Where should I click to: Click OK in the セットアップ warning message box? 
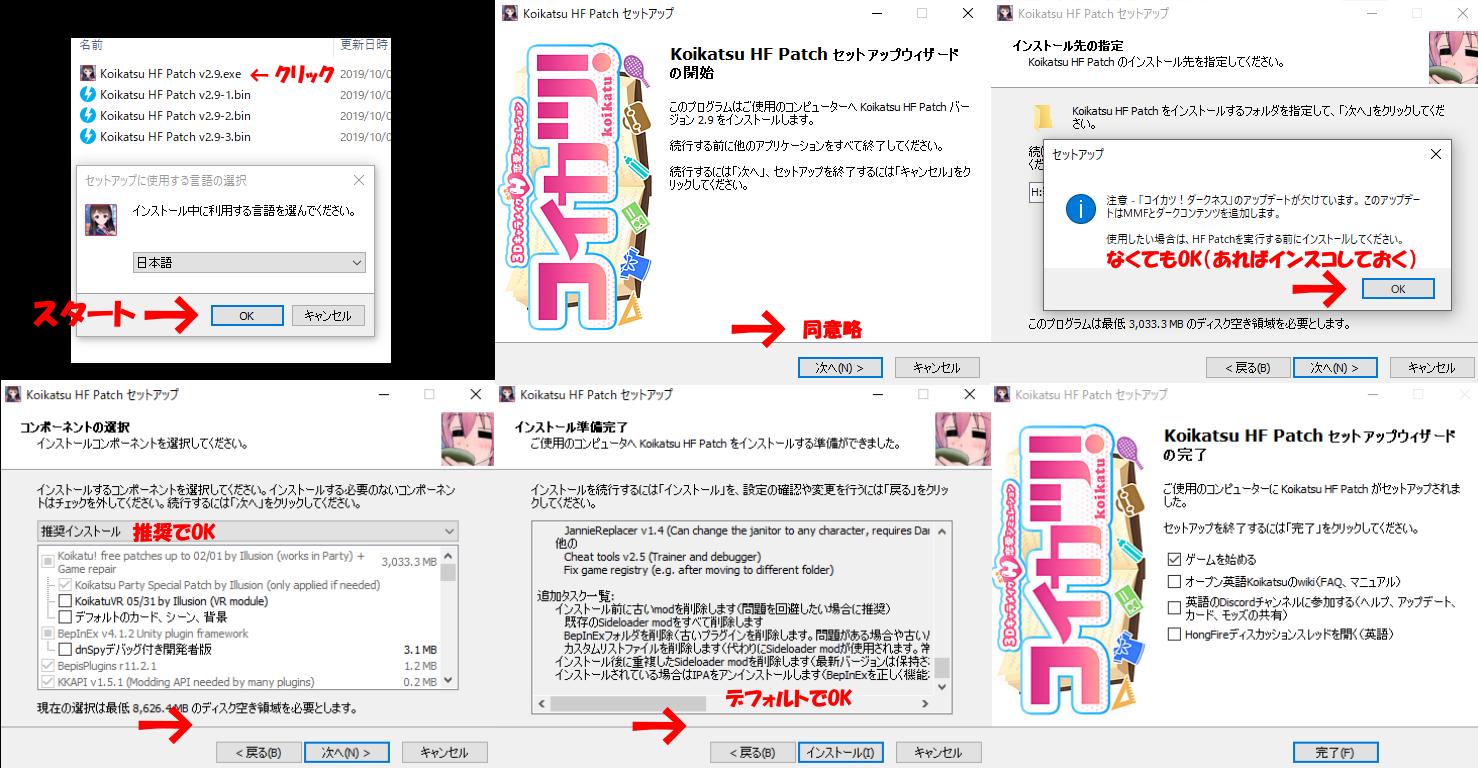pos(1398,288)
